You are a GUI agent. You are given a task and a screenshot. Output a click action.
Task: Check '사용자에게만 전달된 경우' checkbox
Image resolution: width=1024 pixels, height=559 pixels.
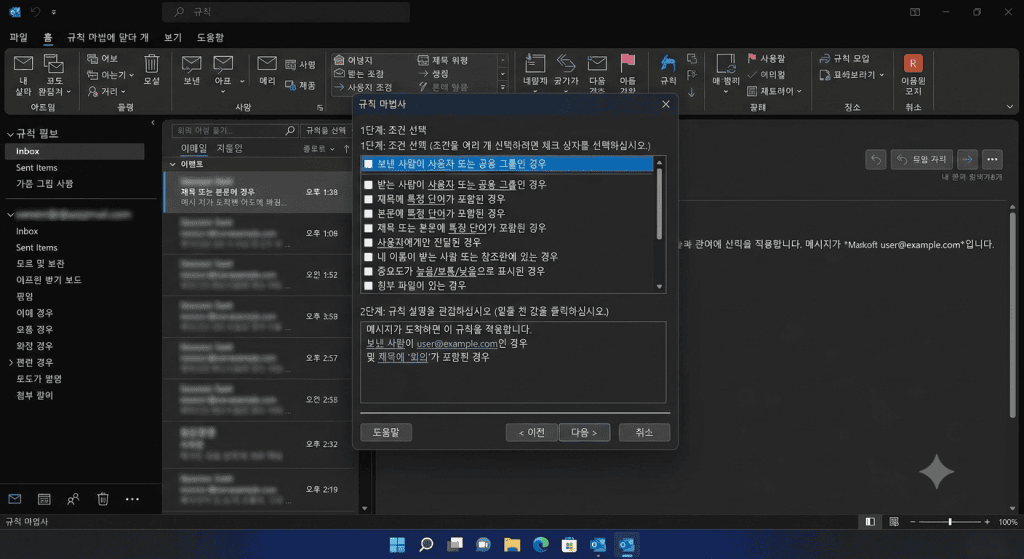(x=368, y=242)
